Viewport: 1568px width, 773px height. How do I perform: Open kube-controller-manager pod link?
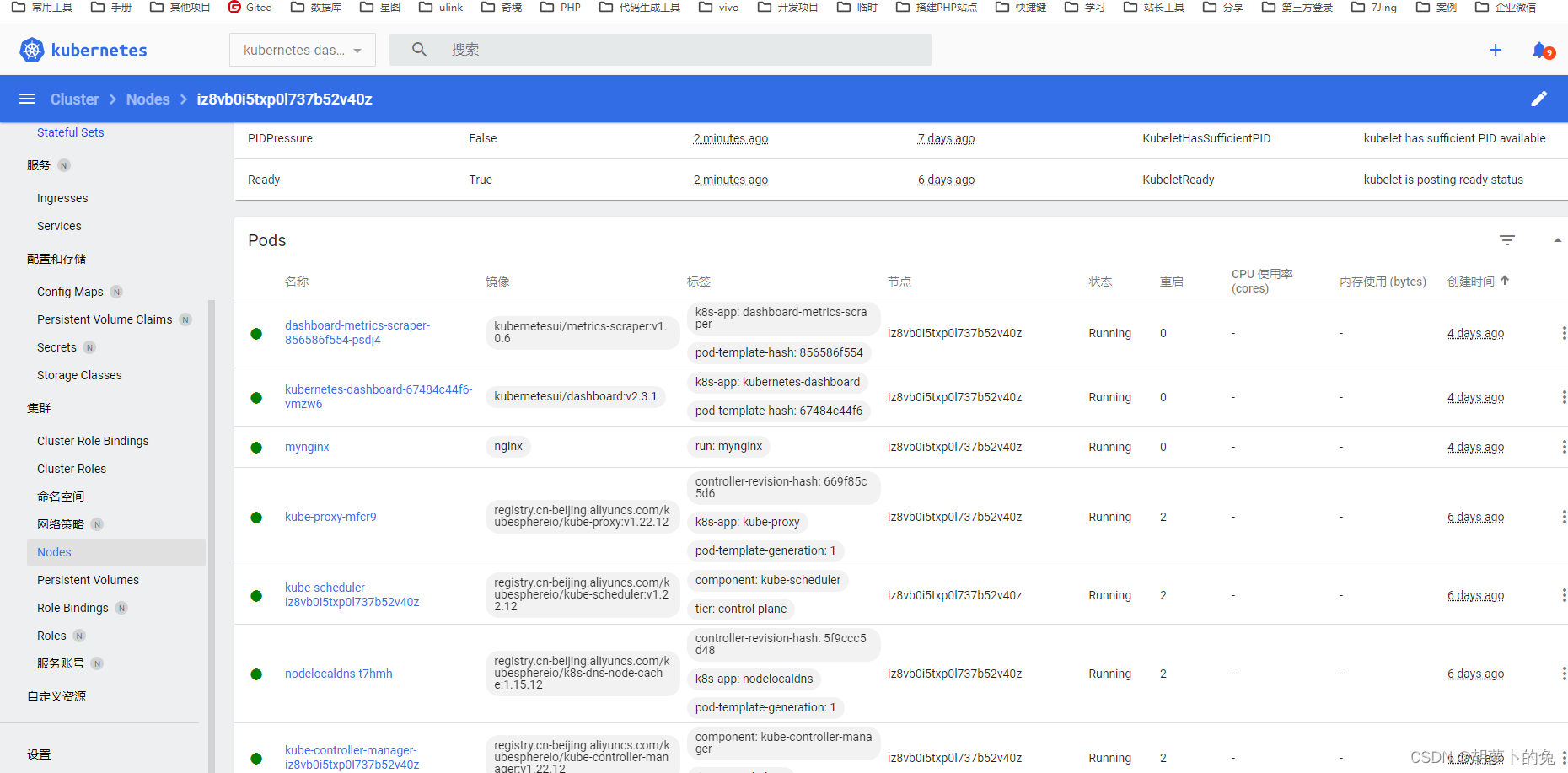tap(352, 758)
